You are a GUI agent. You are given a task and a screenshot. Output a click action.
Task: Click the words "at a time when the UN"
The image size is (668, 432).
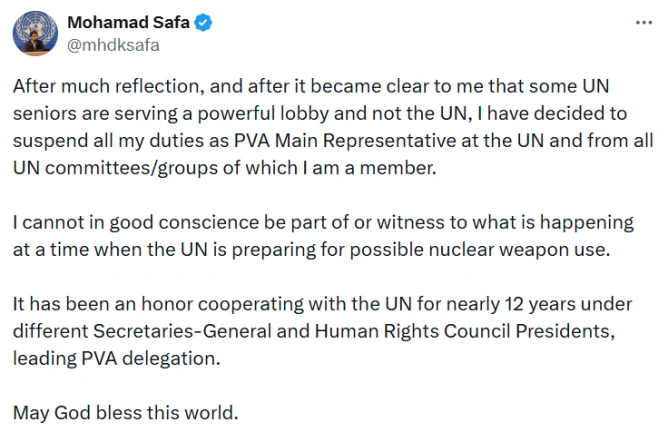[110, 250]
